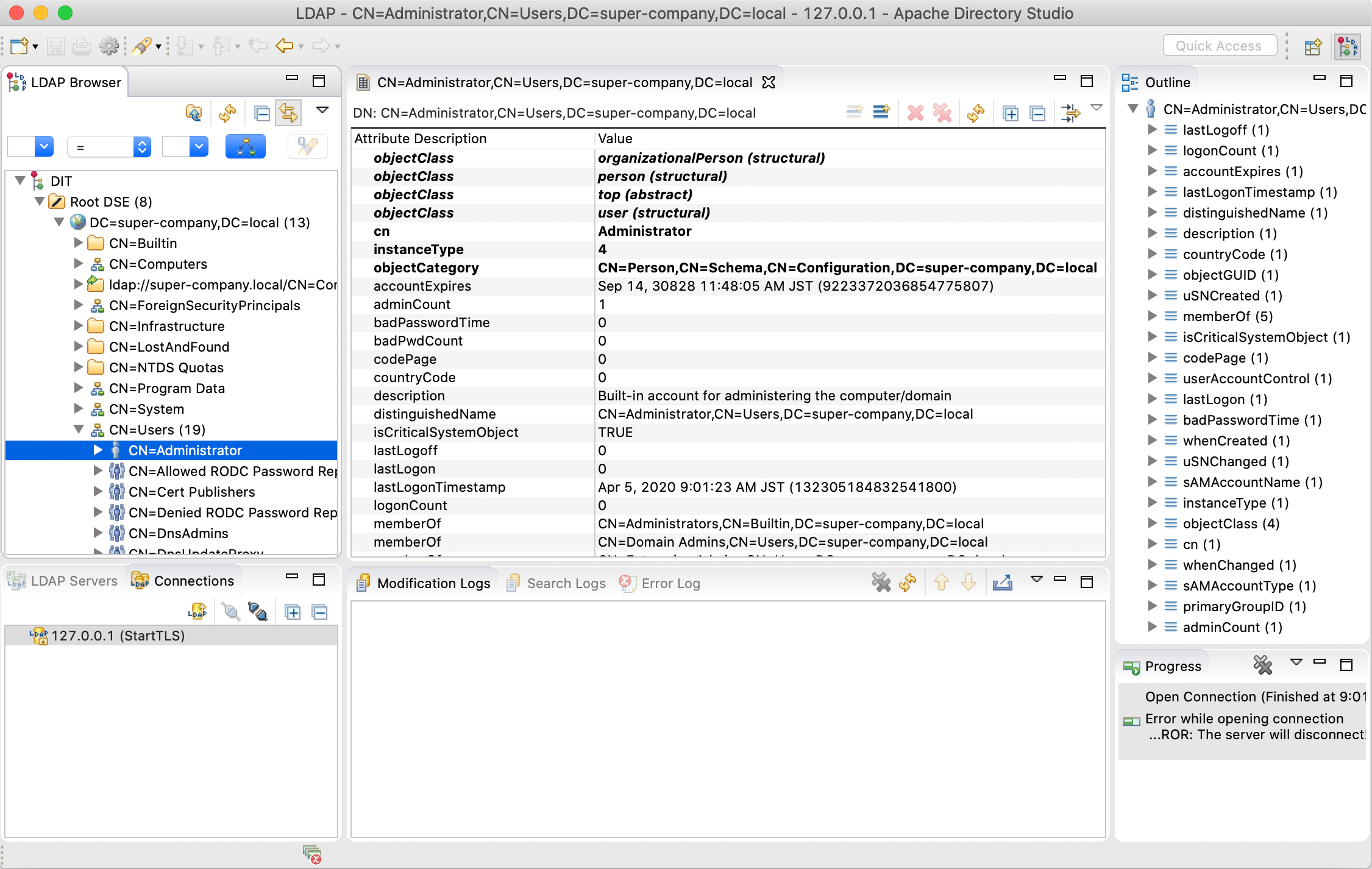
Task: Click the Delete Value red X icon
Action: click(x=915, y=113)
